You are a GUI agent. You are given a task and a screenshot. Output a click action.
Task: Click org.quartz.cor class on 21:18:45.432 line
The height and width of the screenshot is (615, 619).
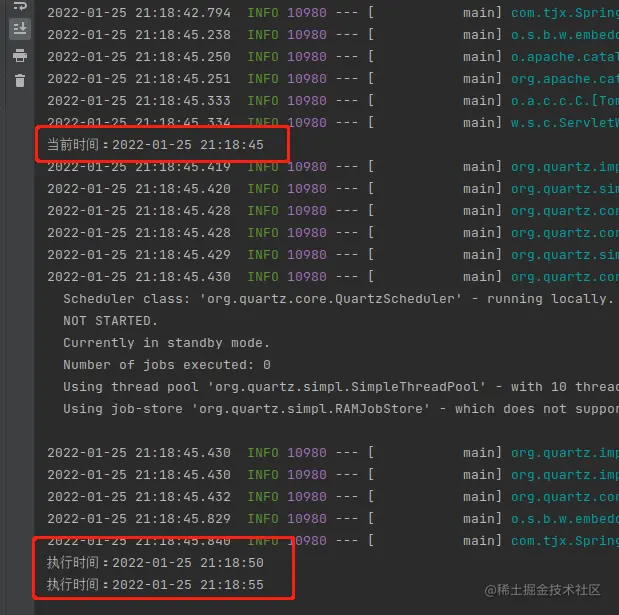coord(565,497)
